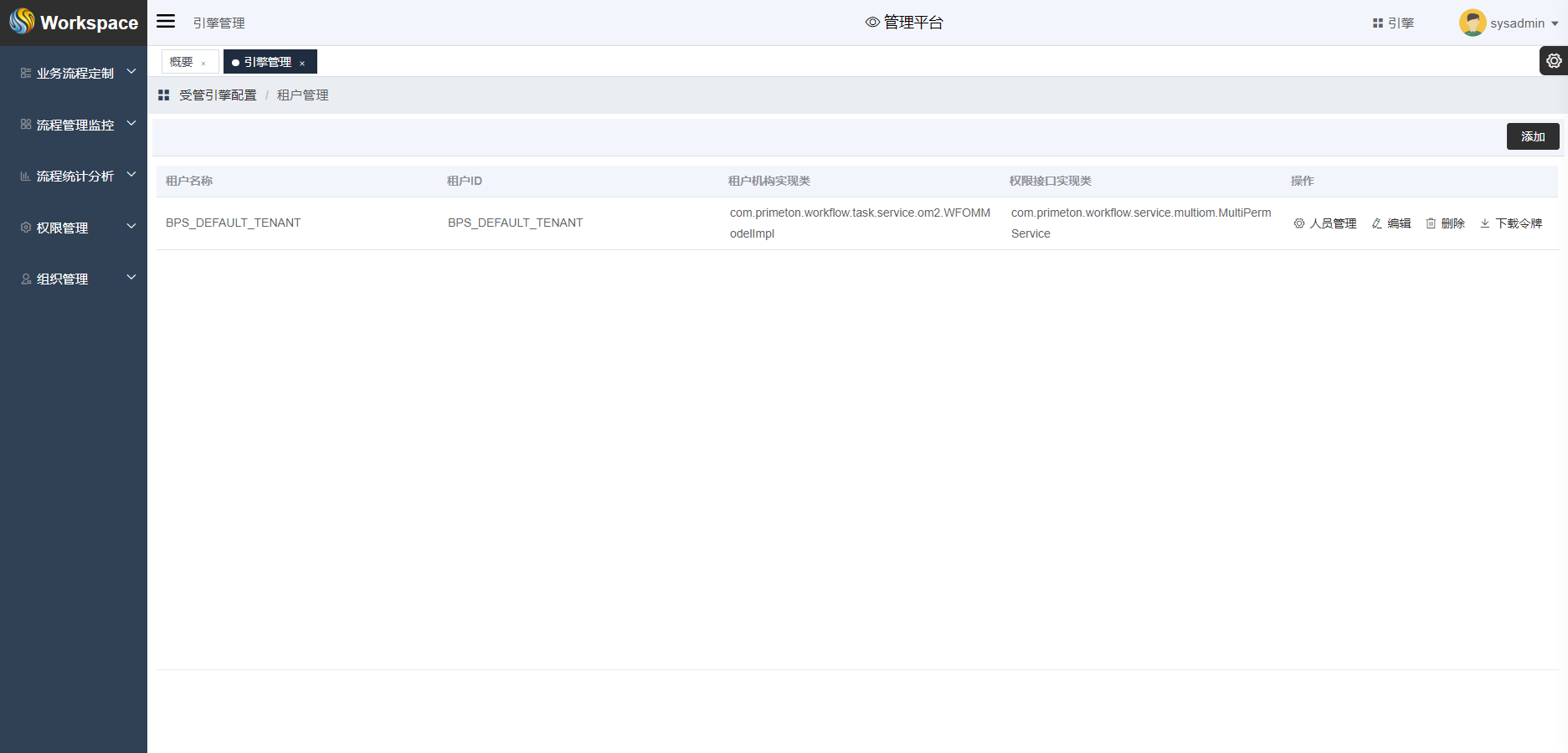Expand the 流程管理监控 sidebar menu
1568x753 pixels.
75,125
